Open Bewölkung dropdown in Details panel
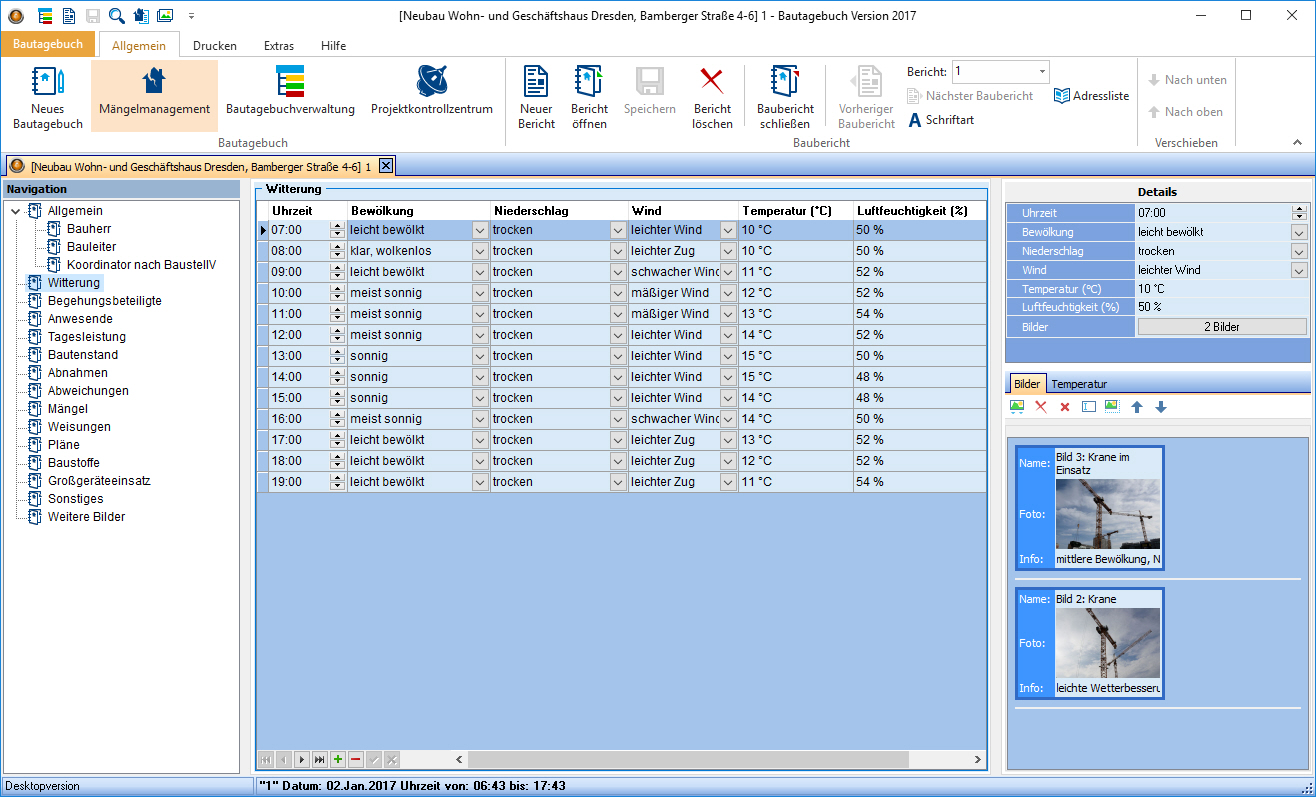This screenshot has width=1316, height=797. click(x=1299, y=232)
